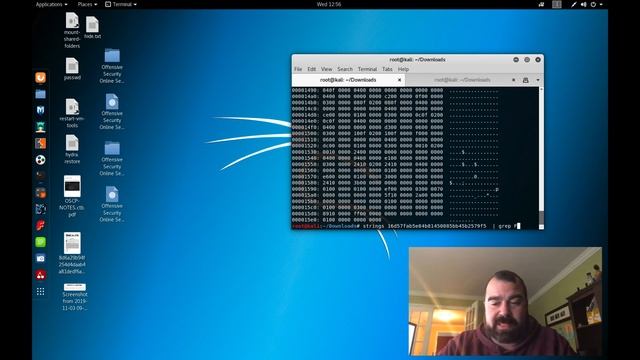Open the File menu in terminal
Image resolution: width=640 pixels, height=360 pixels.
pos(298,69)
